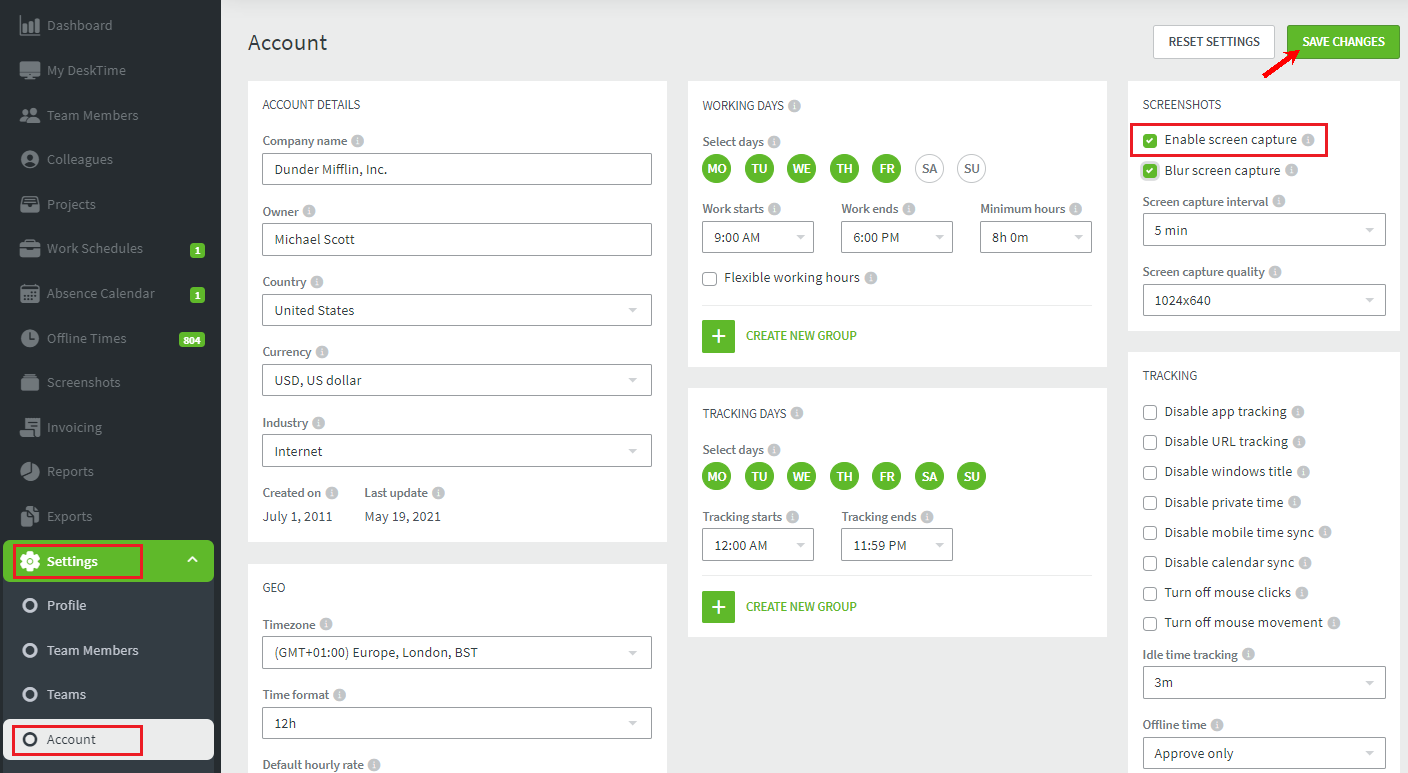Image resolution: width=1408 pixels, height=773 pixels.
Task: Click info icon next to Tracking Days
Action: pyautogui.click(x=797, y=413)
